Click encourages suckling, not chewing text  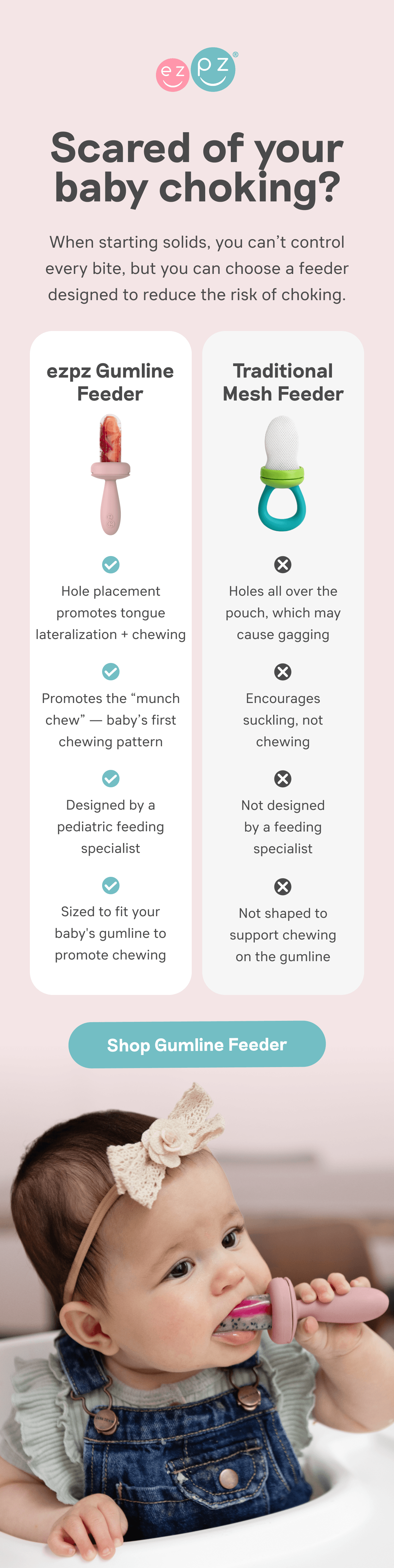pyautogui.click(x=283, y=719)
